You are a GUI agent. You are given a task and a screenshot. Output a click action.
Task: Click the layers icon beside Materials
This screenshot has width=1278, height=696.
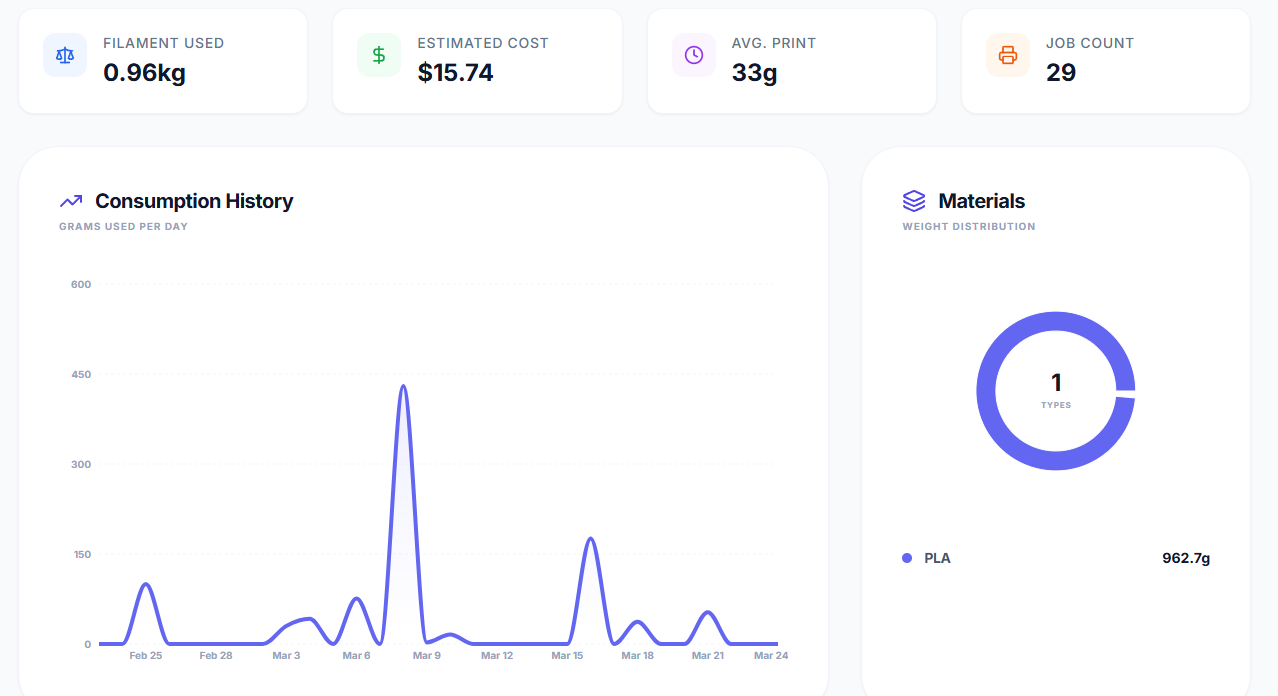(914, 201)
